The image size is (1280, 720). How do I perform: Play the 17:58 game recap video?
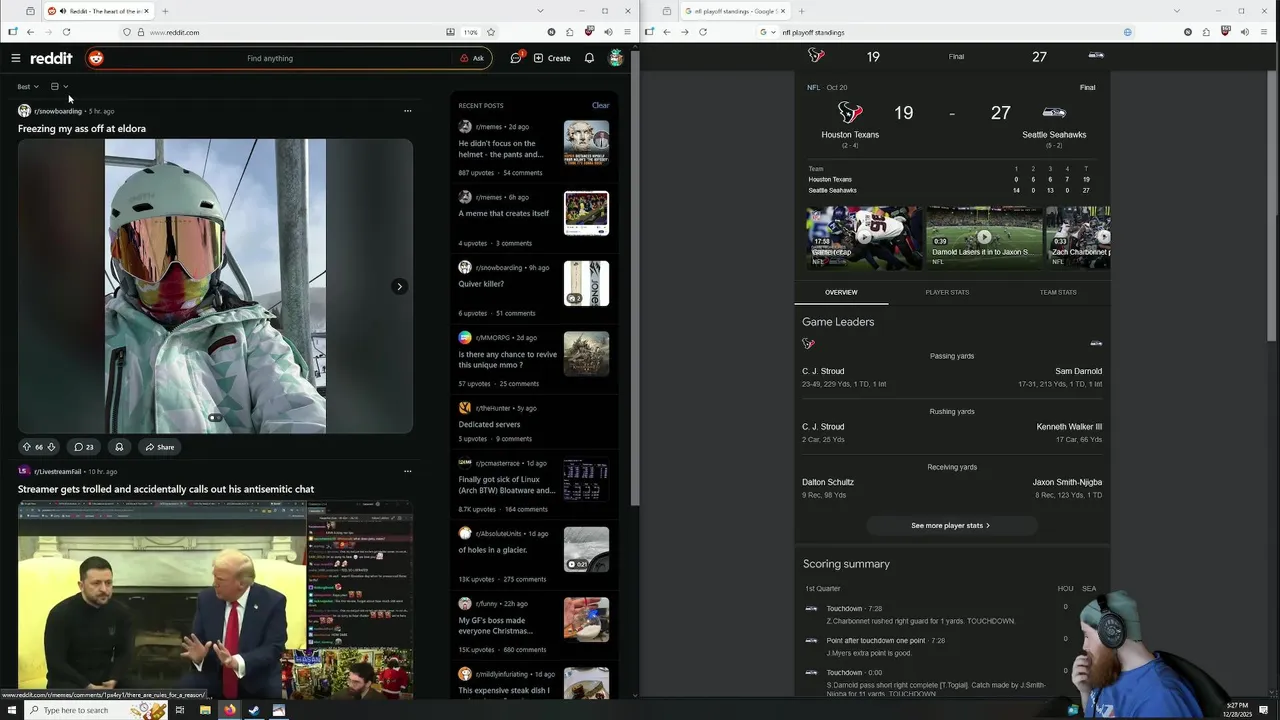(x=865, y=238)
